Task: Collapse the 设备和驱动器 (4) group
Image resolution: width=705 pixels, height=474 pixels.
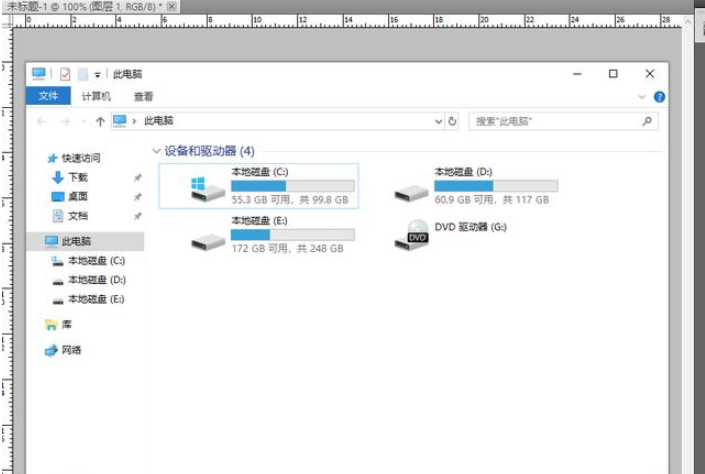Action: click(156, 151)
